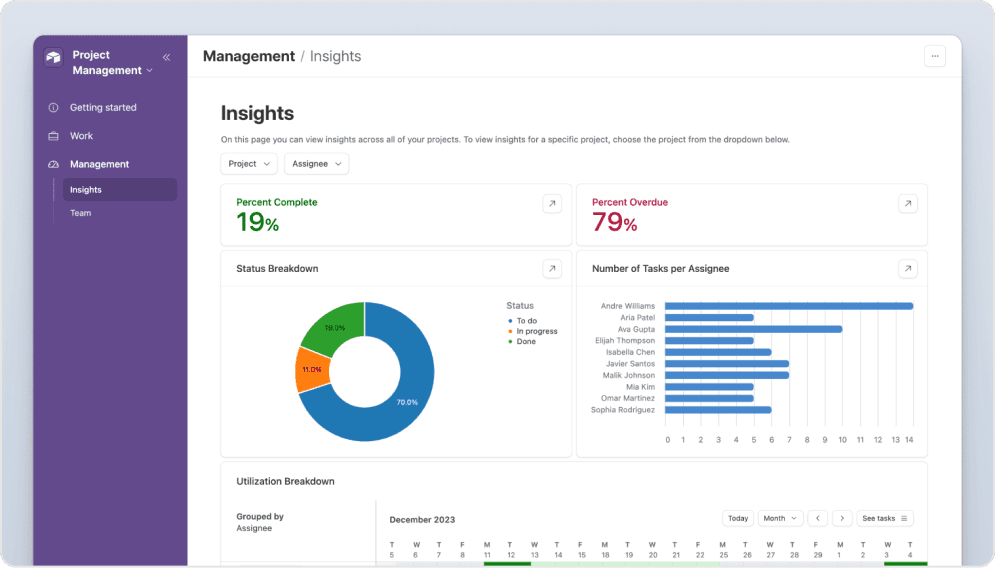Click the See tasks button

pyautogui.click(x=884, y=518)
